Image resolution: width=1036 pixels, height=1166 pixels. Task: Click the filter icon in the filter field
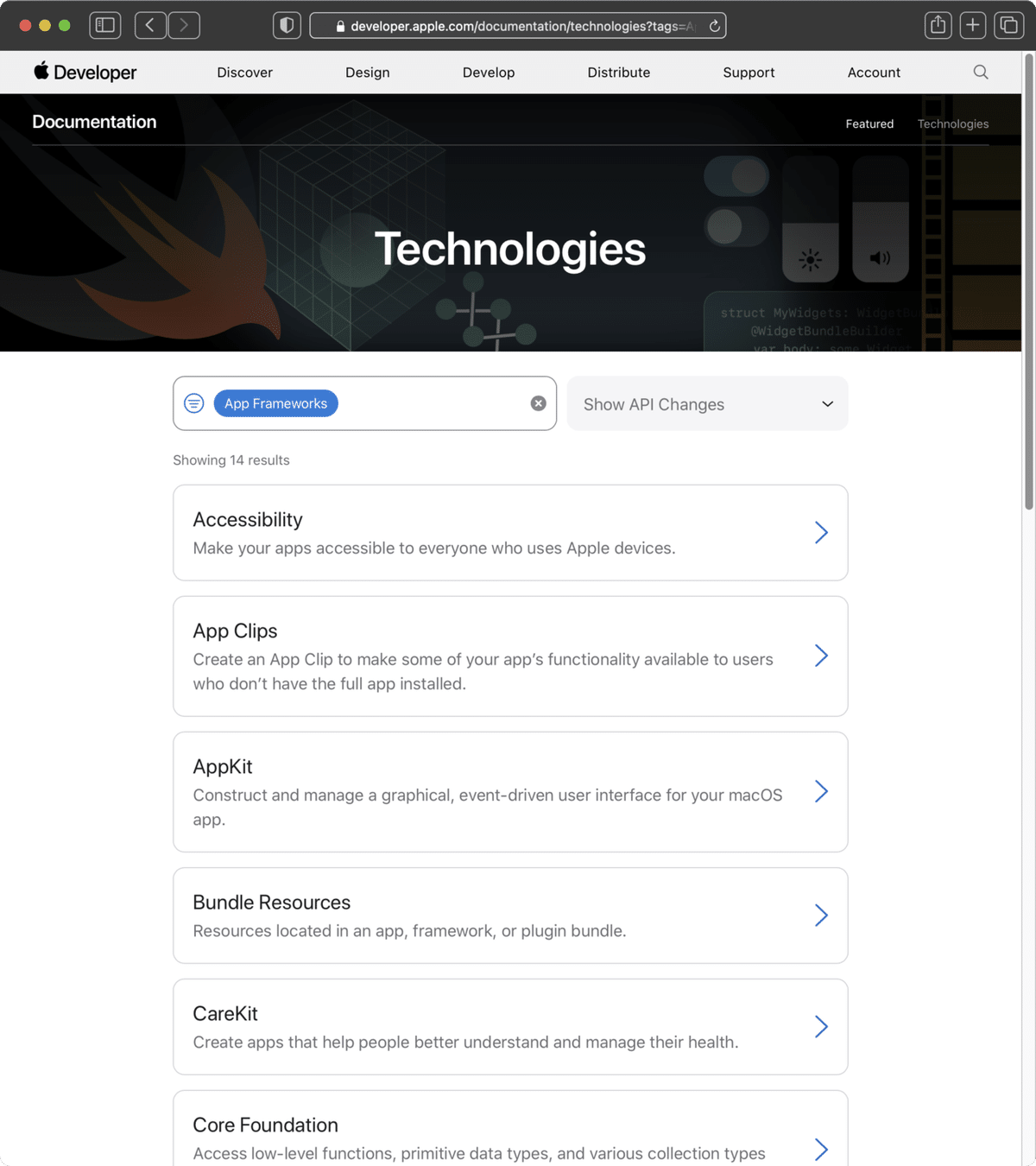(x=194, y=403)
